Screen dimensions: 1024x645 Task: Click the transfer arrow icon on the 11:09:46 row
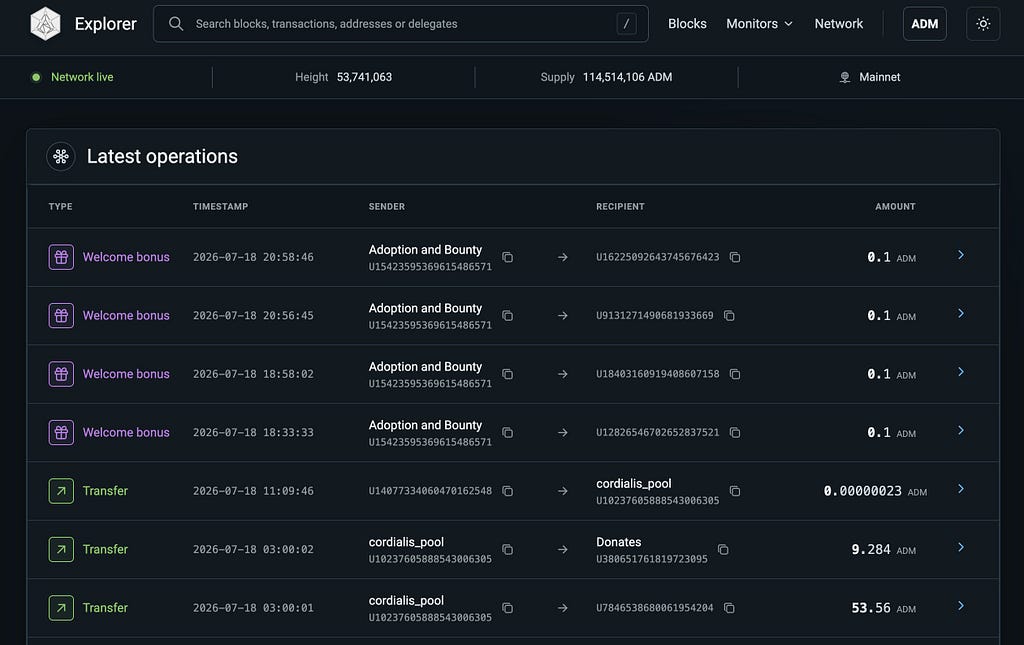point(61,491)
